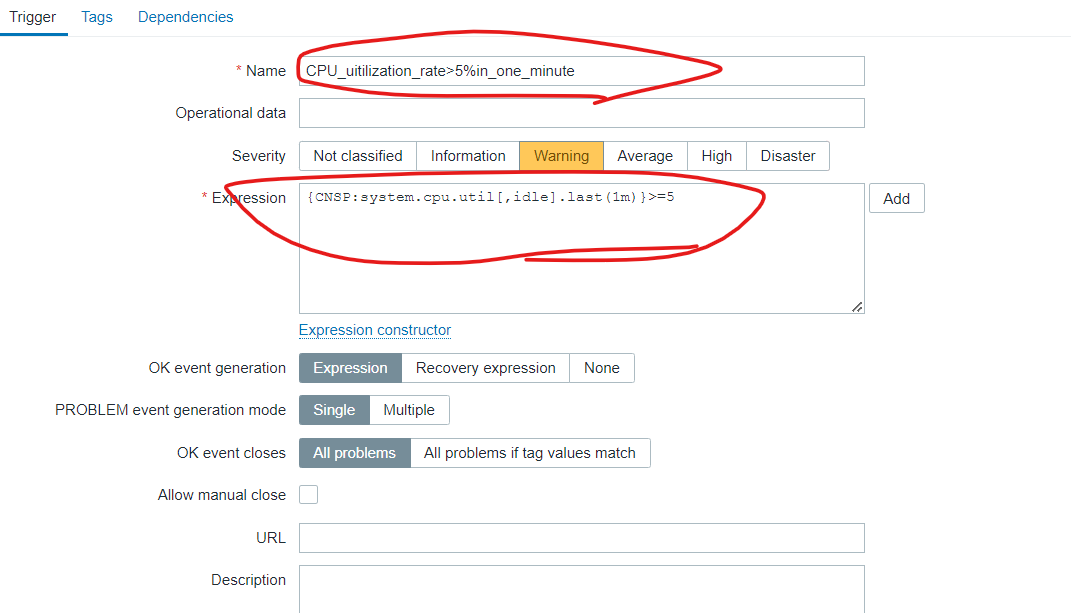
Task: Set OK event generation to None
Action: (x=602, y=368)
